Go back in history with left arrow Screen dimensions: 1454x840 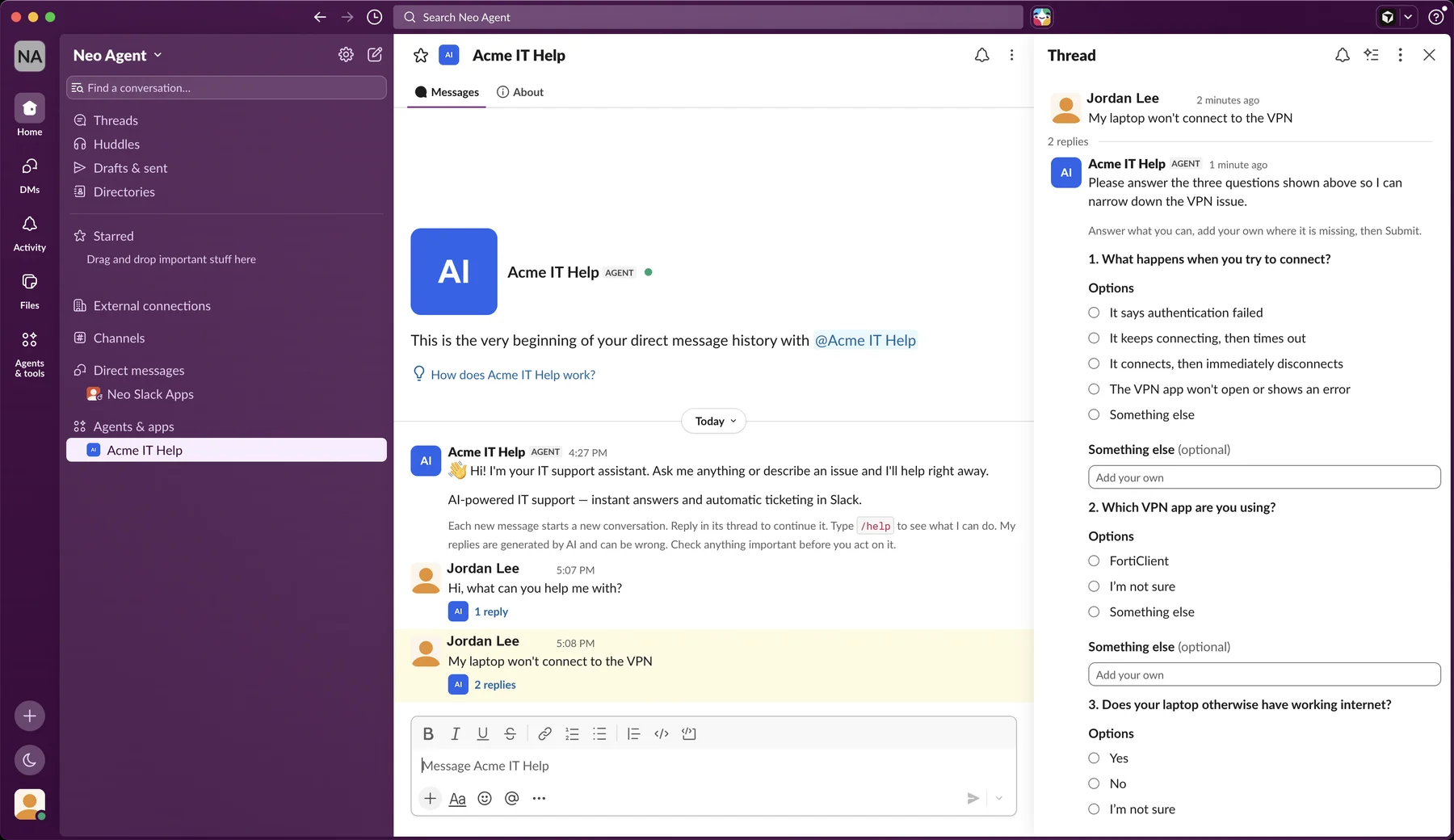pyautogui.click(x=320, y=17)
